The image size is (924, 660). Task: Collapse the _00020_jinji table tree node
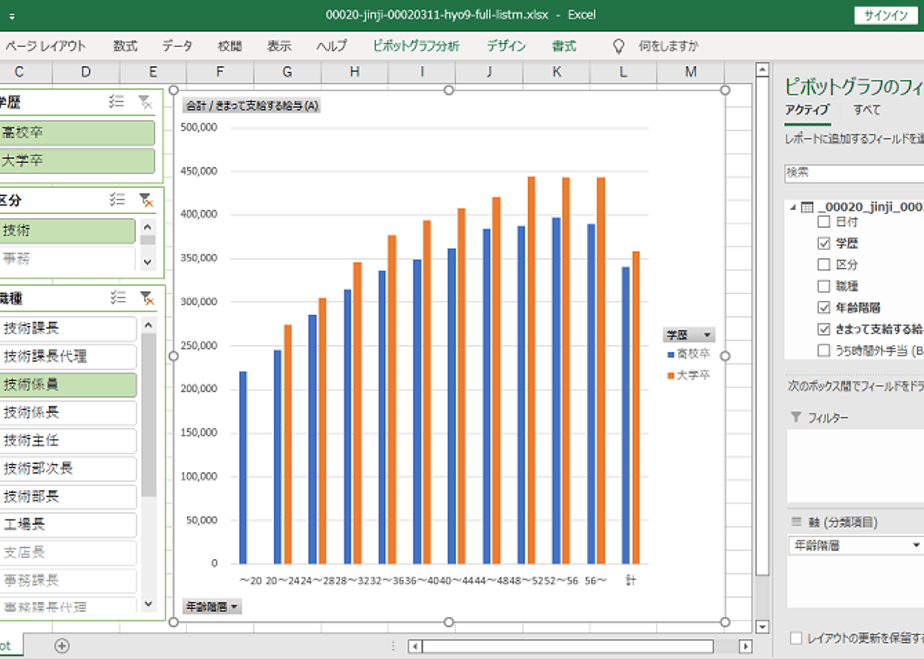pos(793,207)
